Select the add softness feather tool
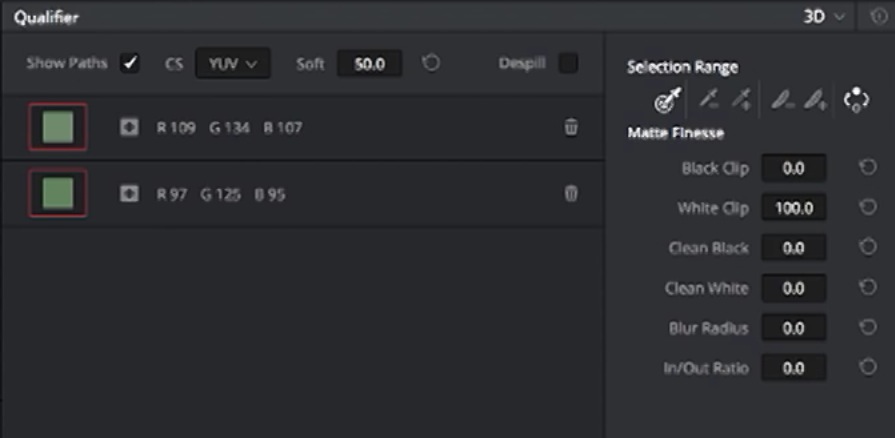This screenshot has width=895, height=438. pos(815,99)
